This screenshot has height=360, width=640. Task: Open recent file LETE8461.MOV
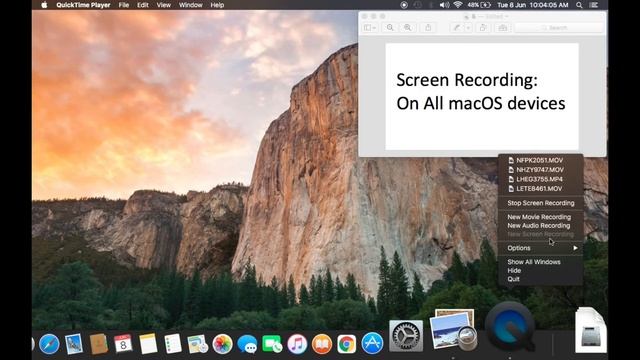[x=540, y=189]
